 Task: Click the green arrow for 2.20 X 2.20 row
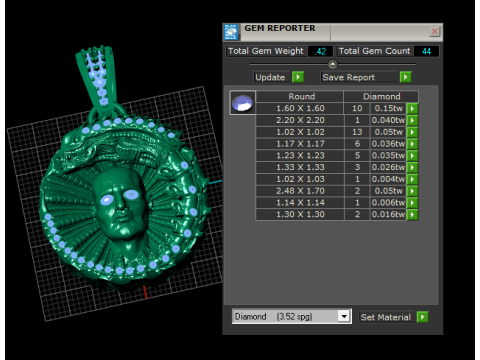tap(412, 120)
